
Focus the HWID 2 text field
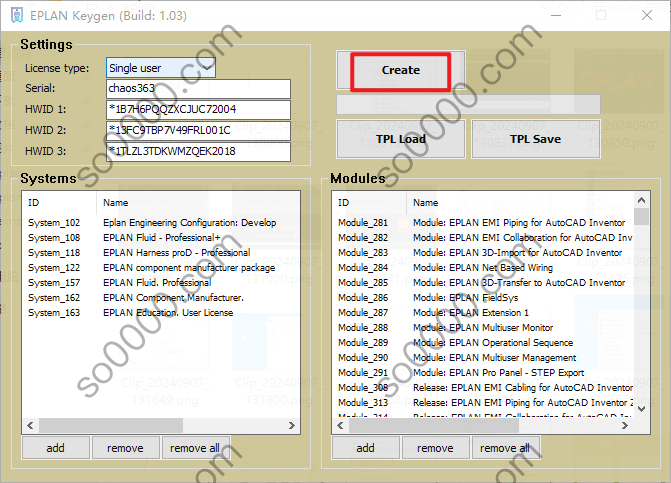coord(198,130)
